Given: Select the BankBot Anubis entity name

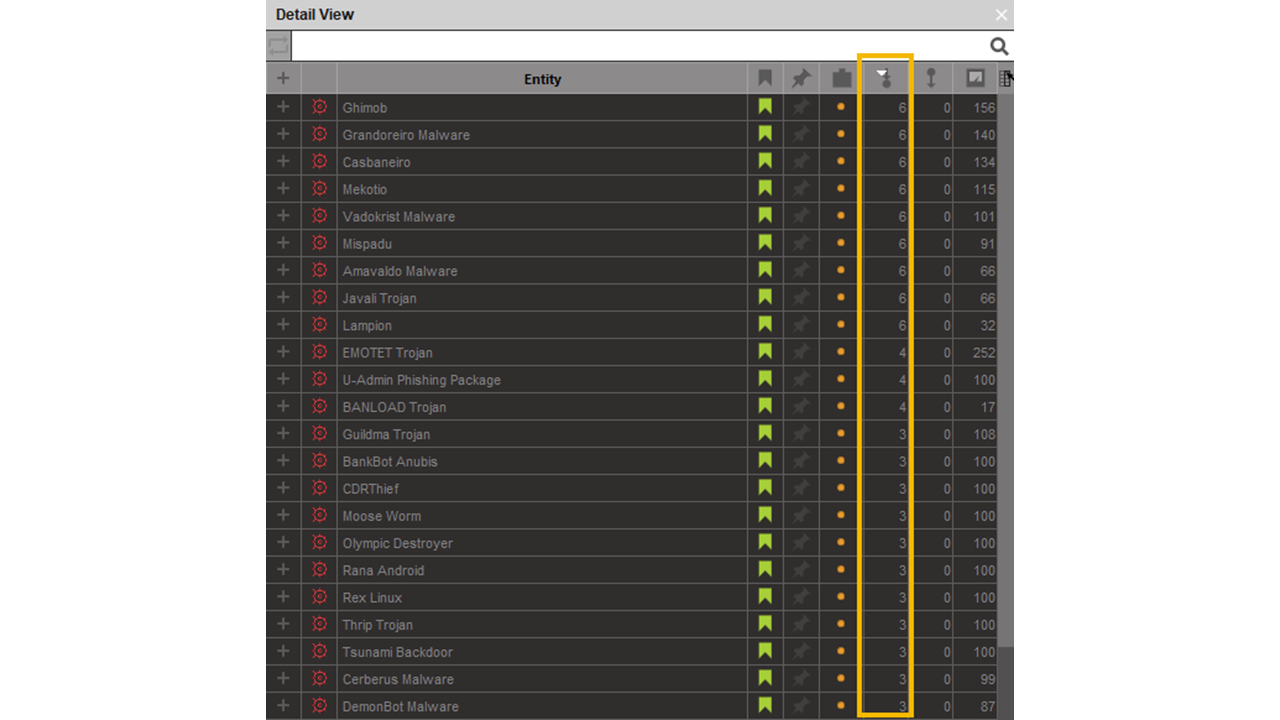Looking at the screenshot, I should (390, 461).
